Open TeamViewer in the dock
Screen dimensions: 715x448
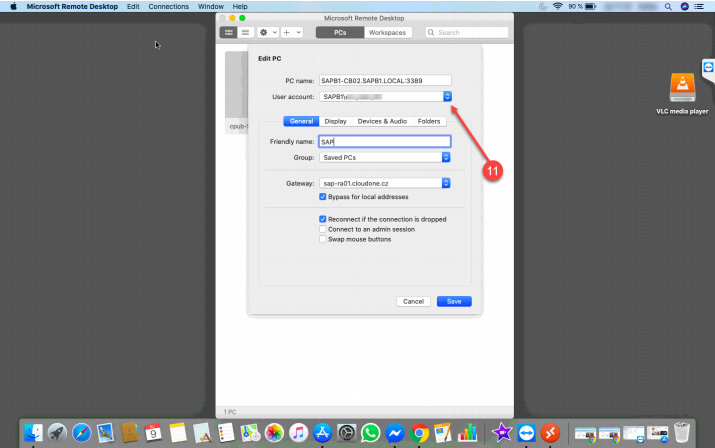click(x=526, y=432)
